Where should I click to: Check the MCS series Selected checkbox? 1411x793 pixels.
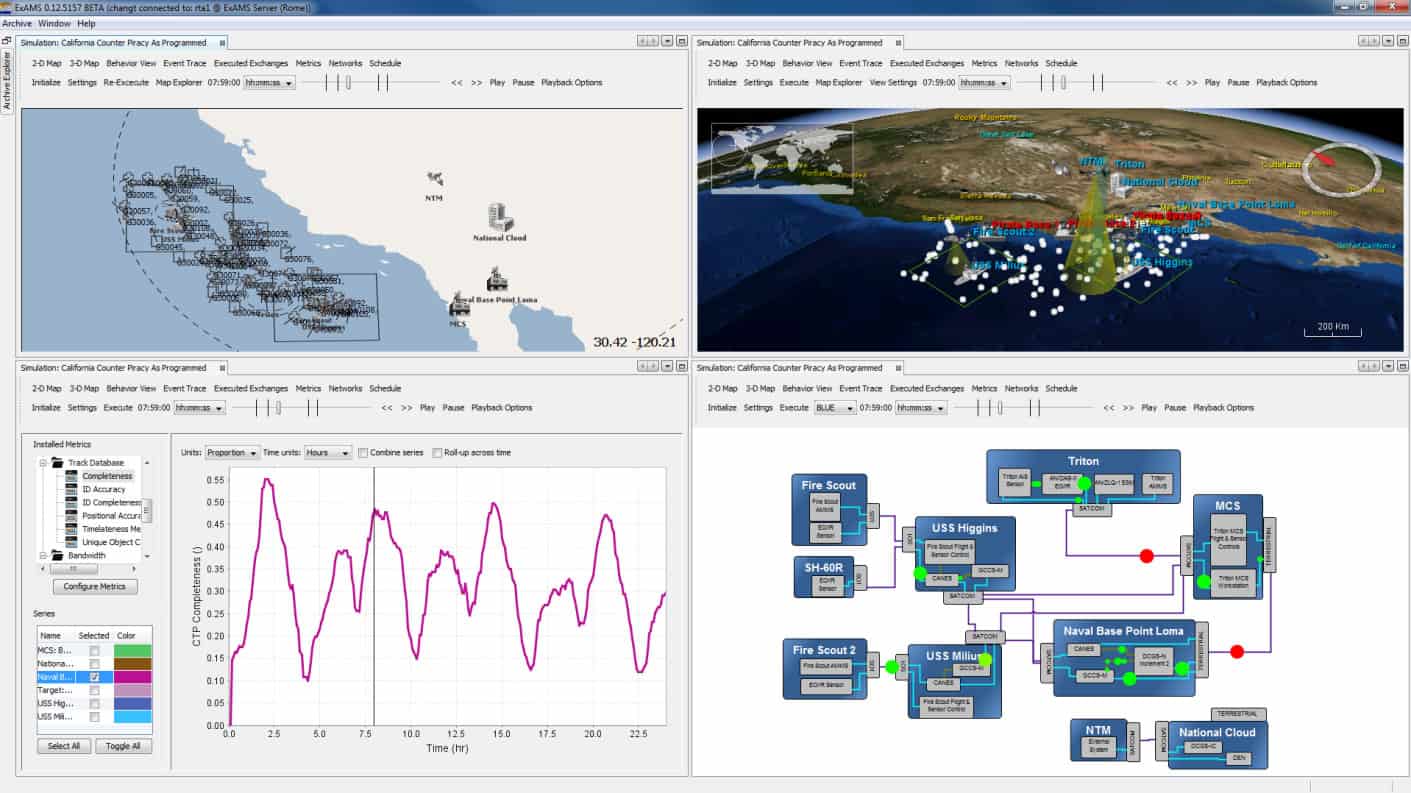point(94,651)
